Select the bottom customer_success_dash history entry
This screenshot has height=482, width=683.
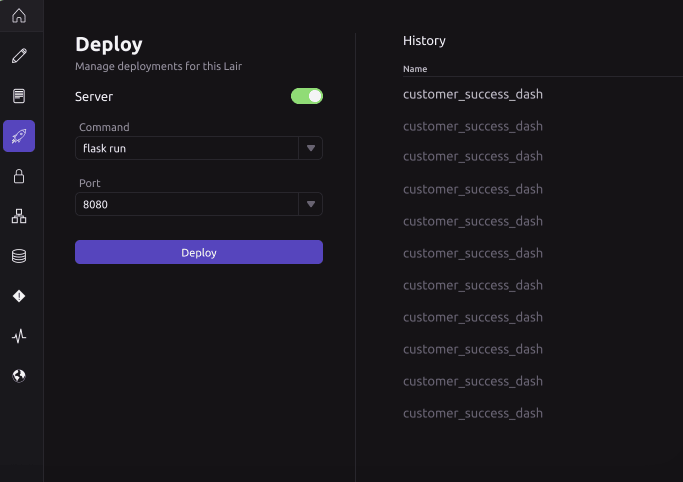click(472, 413)
